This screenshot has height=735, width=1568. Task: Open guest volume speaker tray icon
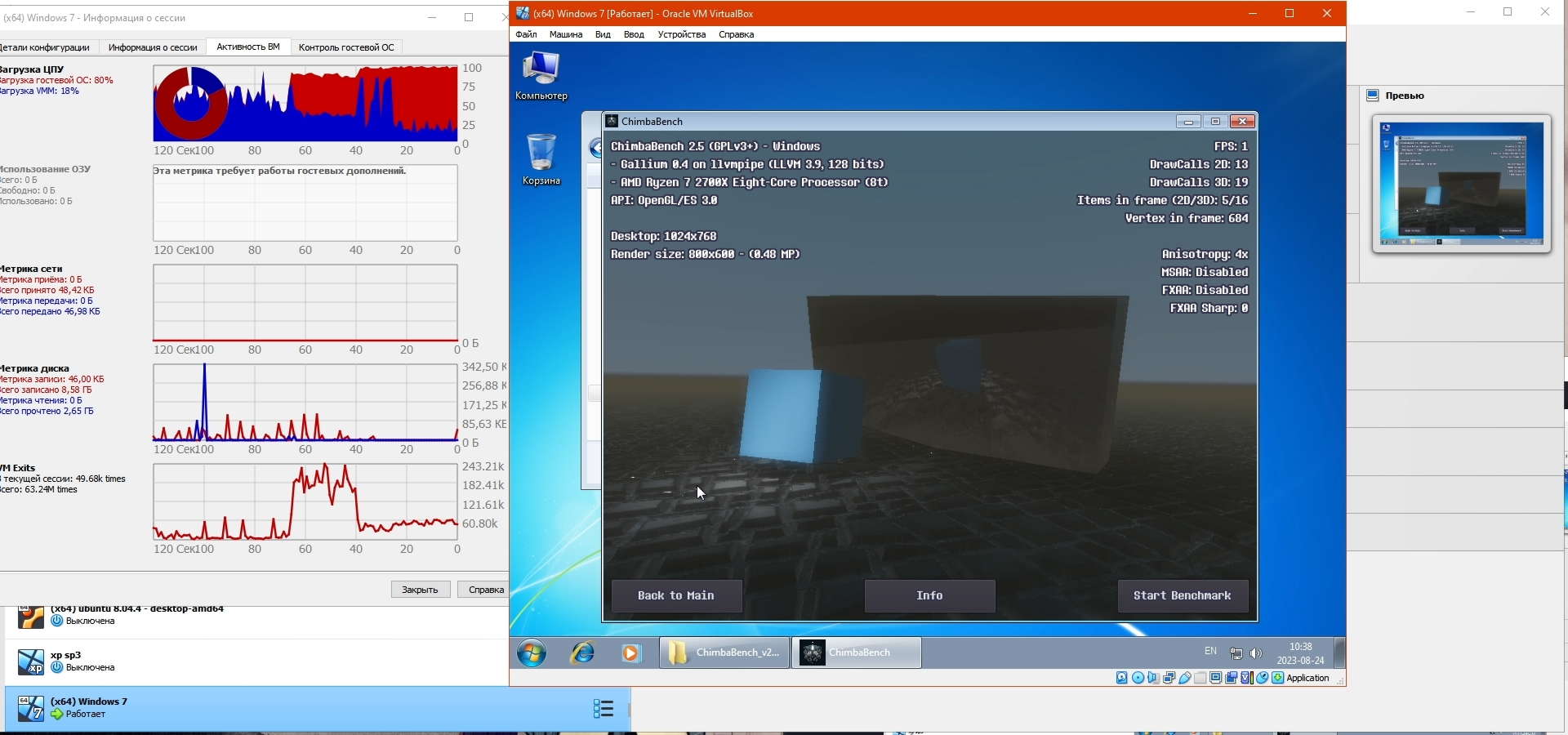click(x=1256, y=653)
